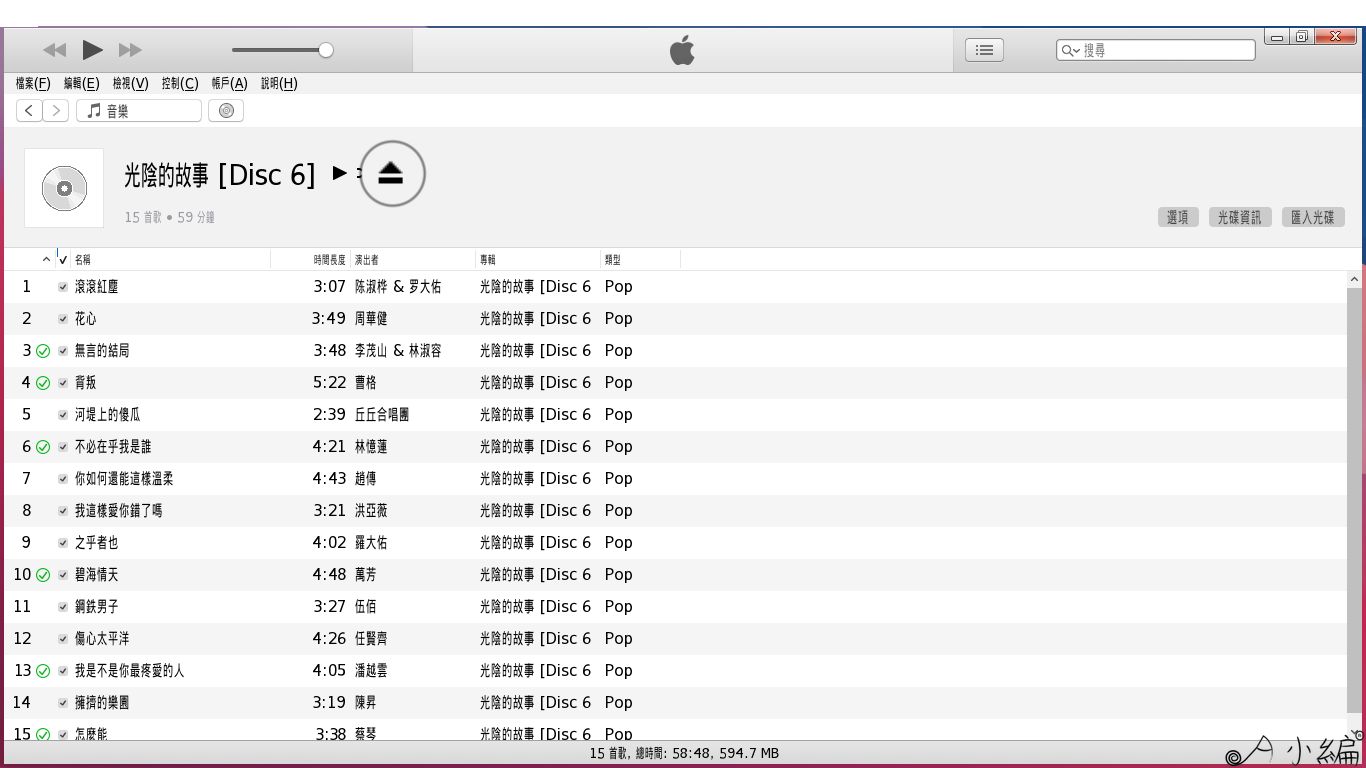Click the sort direction arrow in the list header

click(46, 260)
